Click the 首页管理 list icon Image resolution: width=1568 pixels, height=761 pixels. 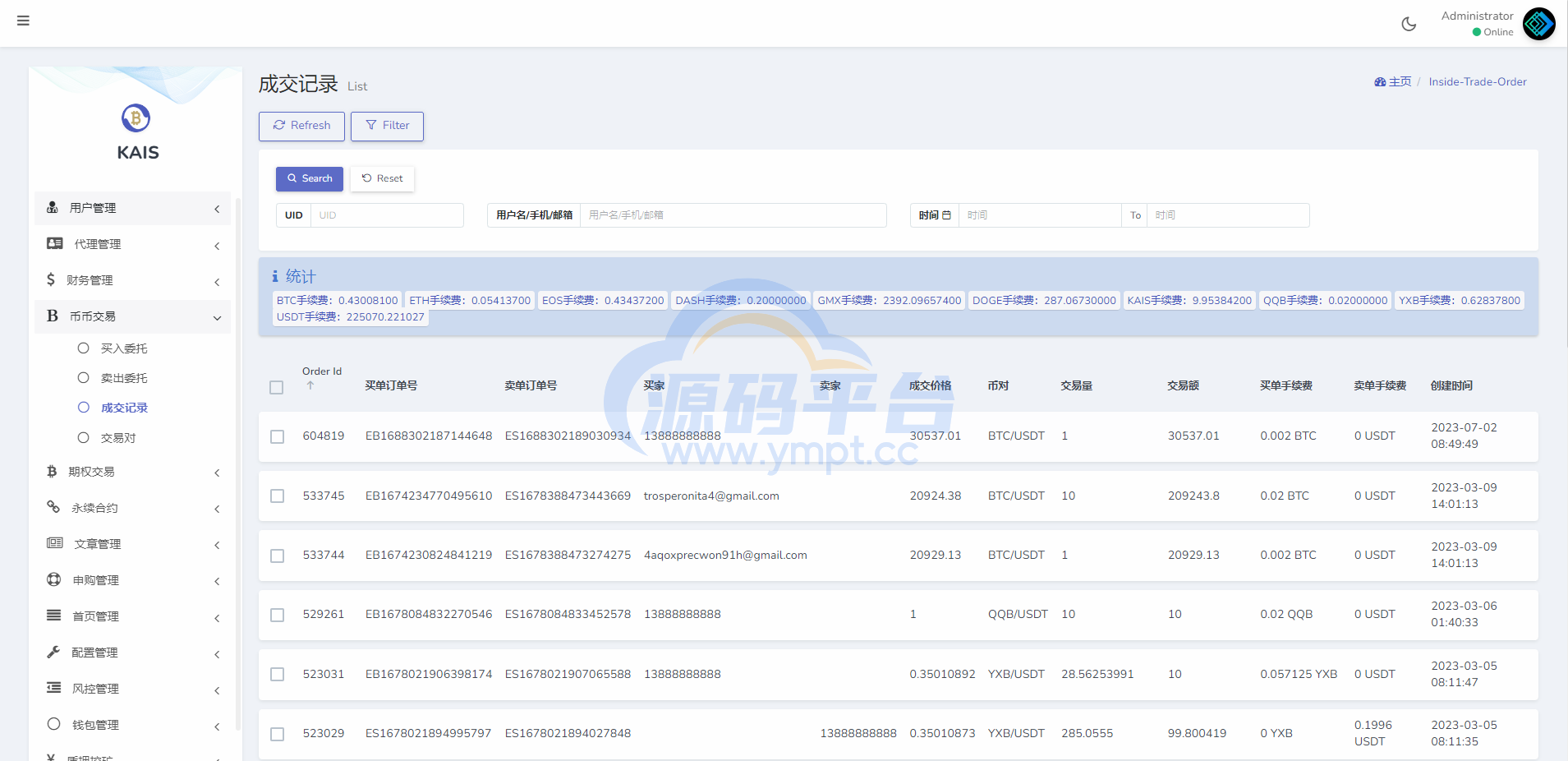coord(54,616)
